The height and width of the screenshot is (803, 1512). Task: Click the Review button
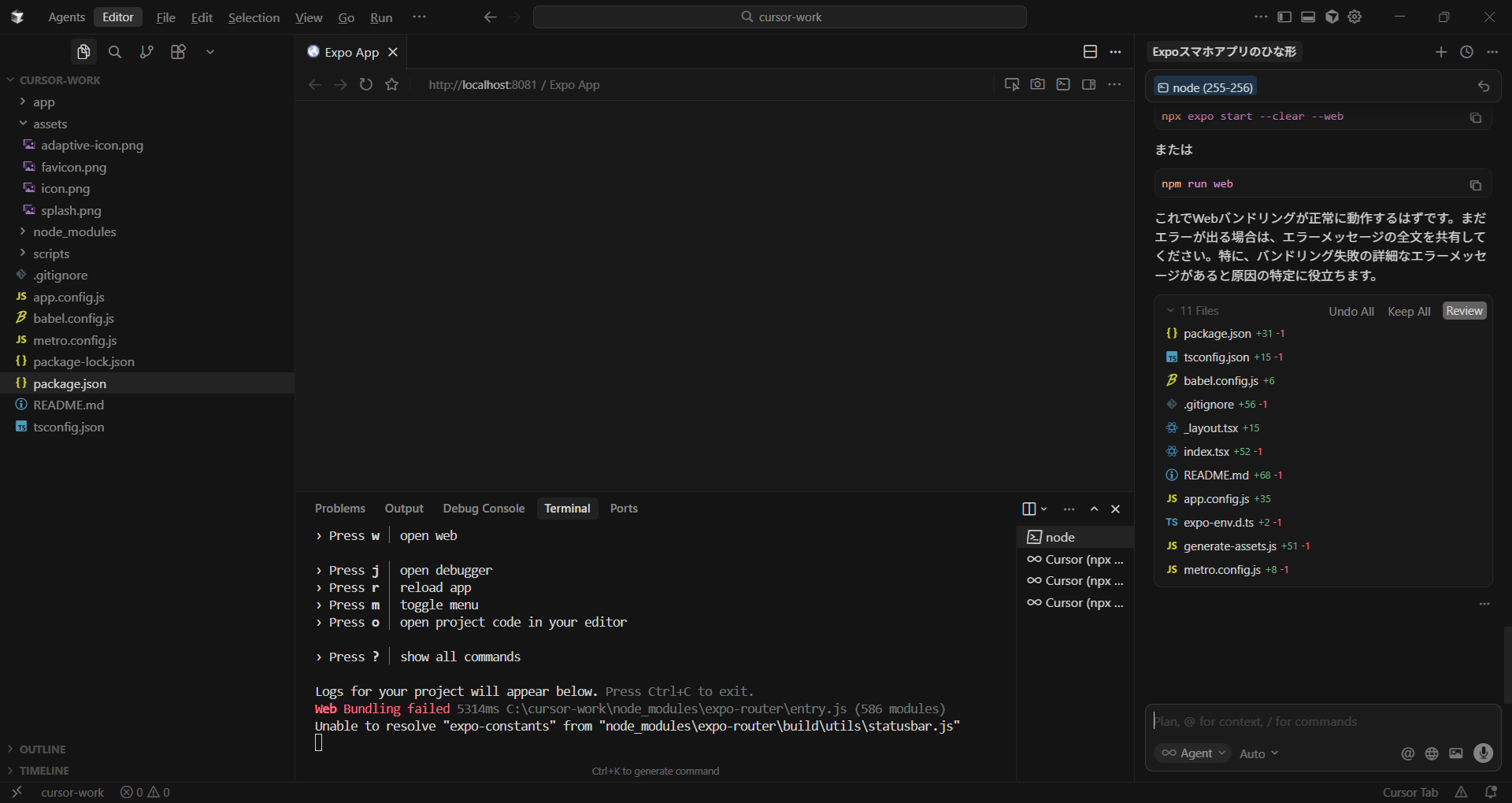[x=1464, y=311]
